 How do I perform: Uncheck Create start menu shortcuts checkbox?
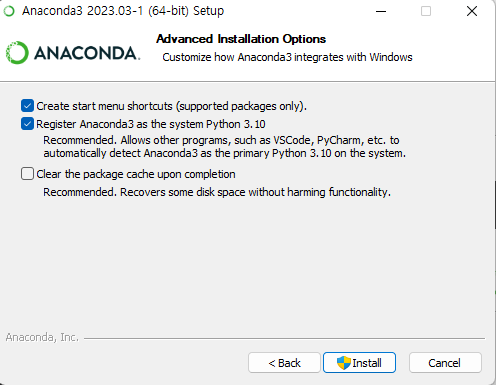coord(27,106)
